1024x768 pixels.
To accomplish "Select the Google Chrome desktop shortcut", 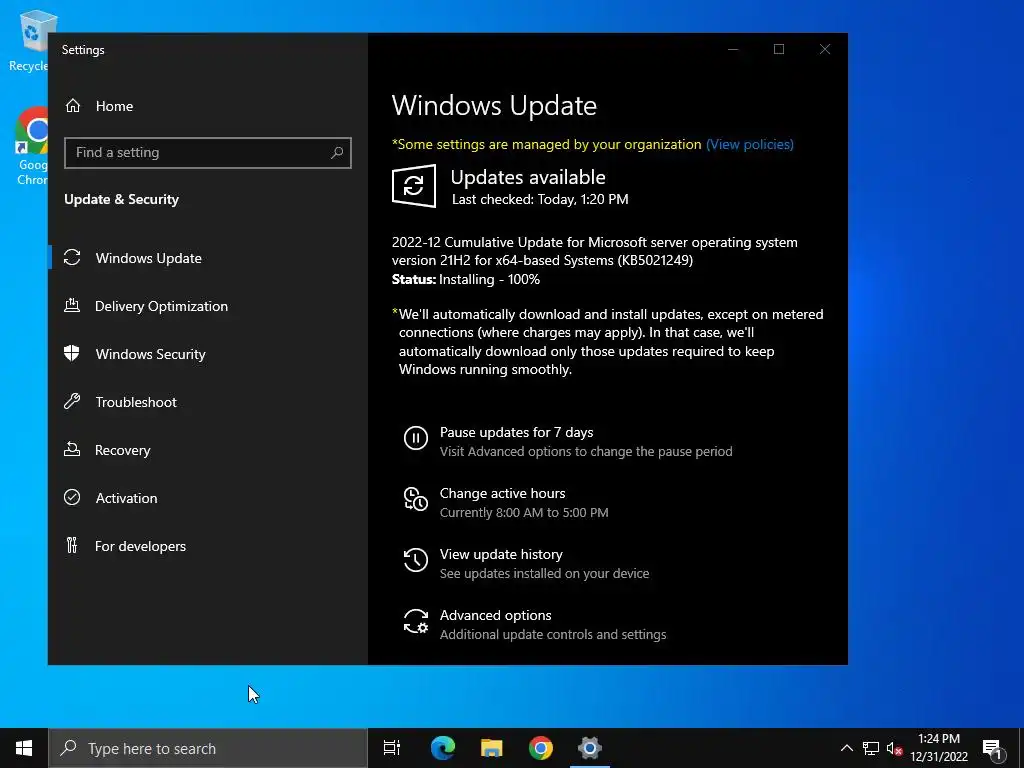I will click(31, 146).
